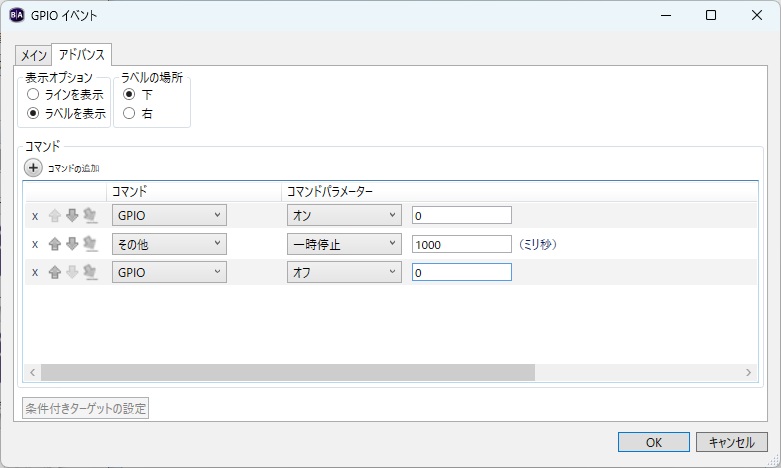Confirm with the OK button
Image resolution: width=781 pixels, height=468 pixels.
pos(653,442)
